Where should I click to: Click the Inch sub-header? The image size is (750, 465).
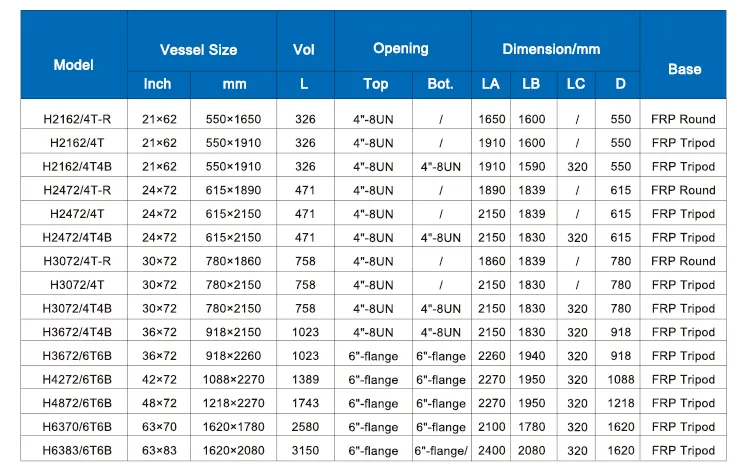click(158, 84)
